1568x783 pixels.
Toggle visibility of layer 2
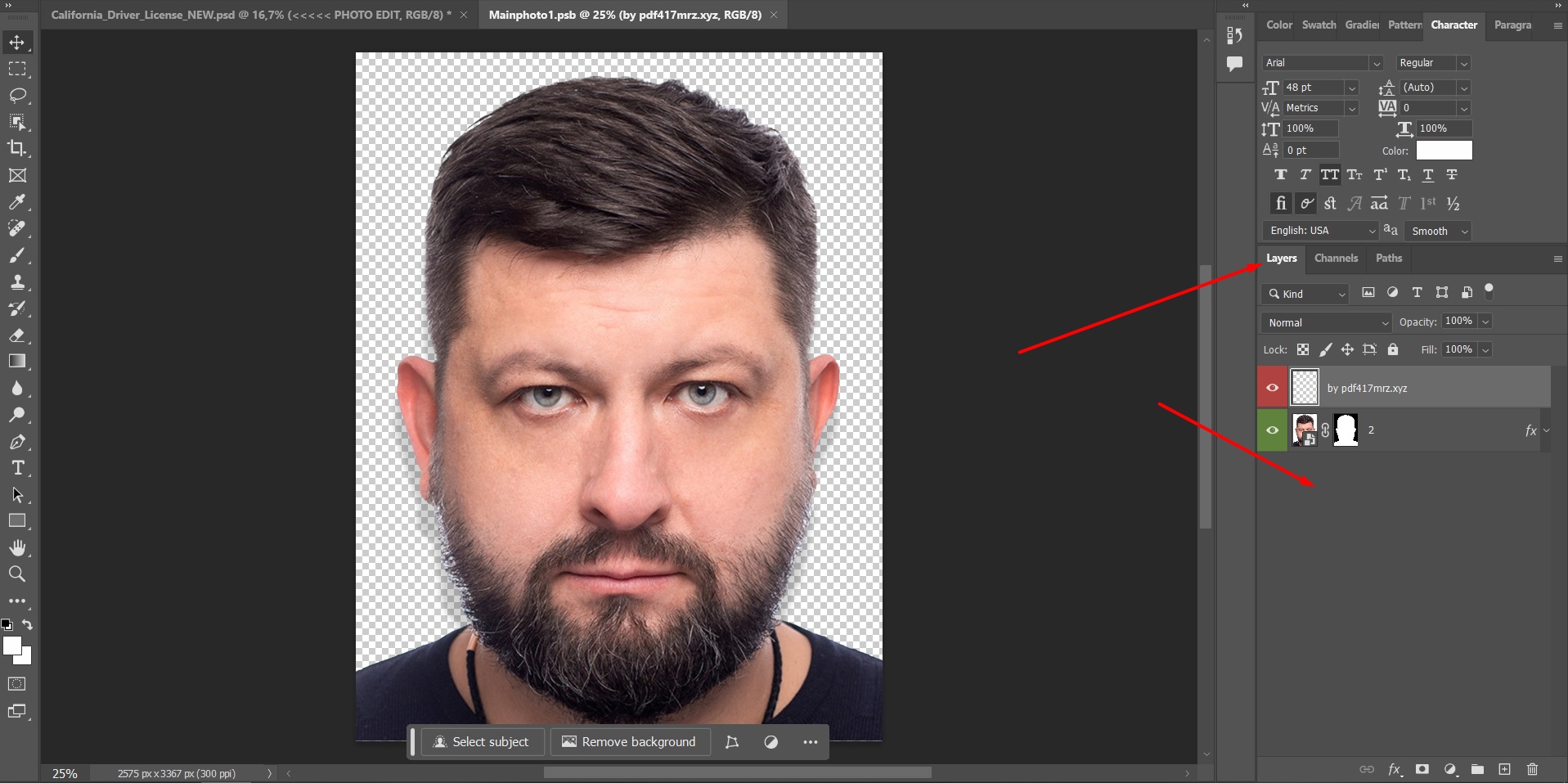coord(1272,430)
